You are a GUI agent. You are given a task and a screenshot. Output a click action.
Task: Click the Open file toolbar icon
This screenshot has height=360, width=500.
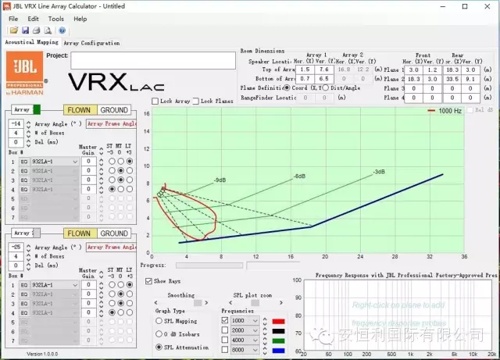[x=14, y=31]
